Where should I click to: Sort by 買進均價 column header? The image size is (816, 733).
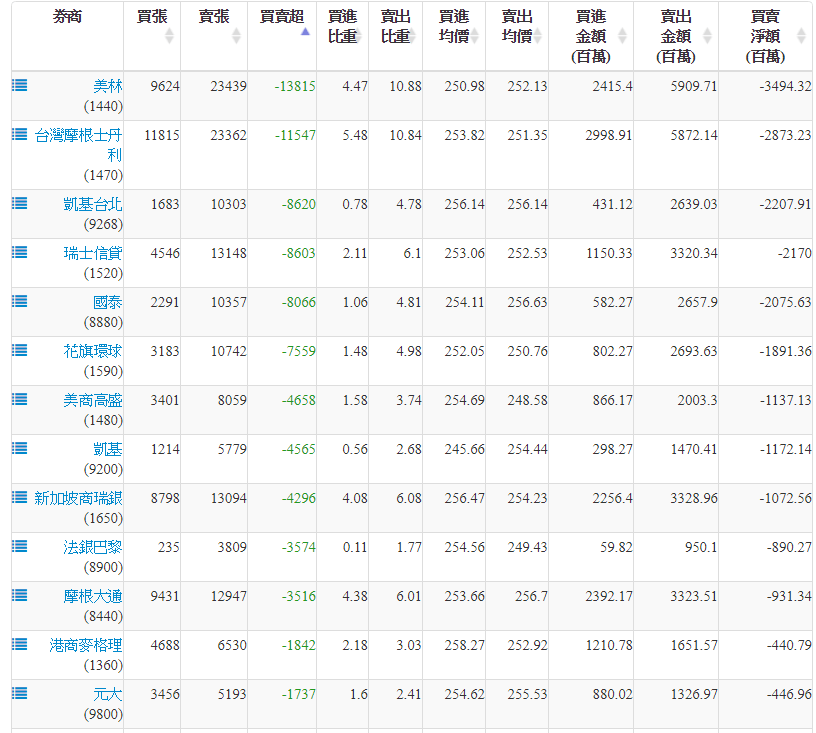click(453, 26)
